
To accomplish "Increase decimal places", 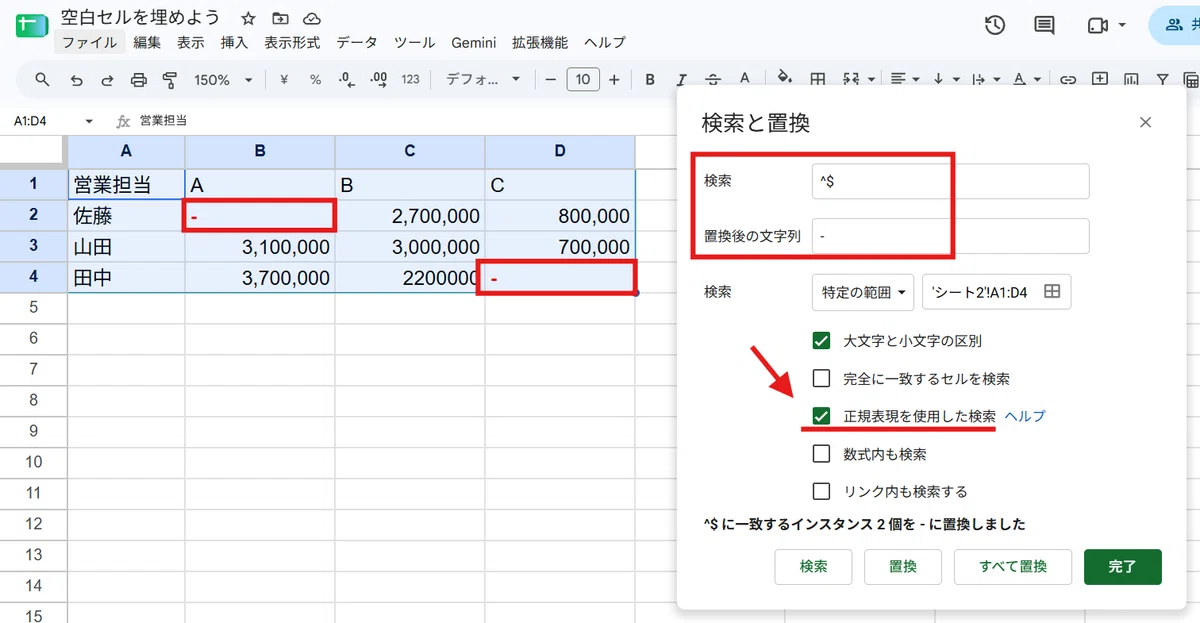I will tap(378, 80).
